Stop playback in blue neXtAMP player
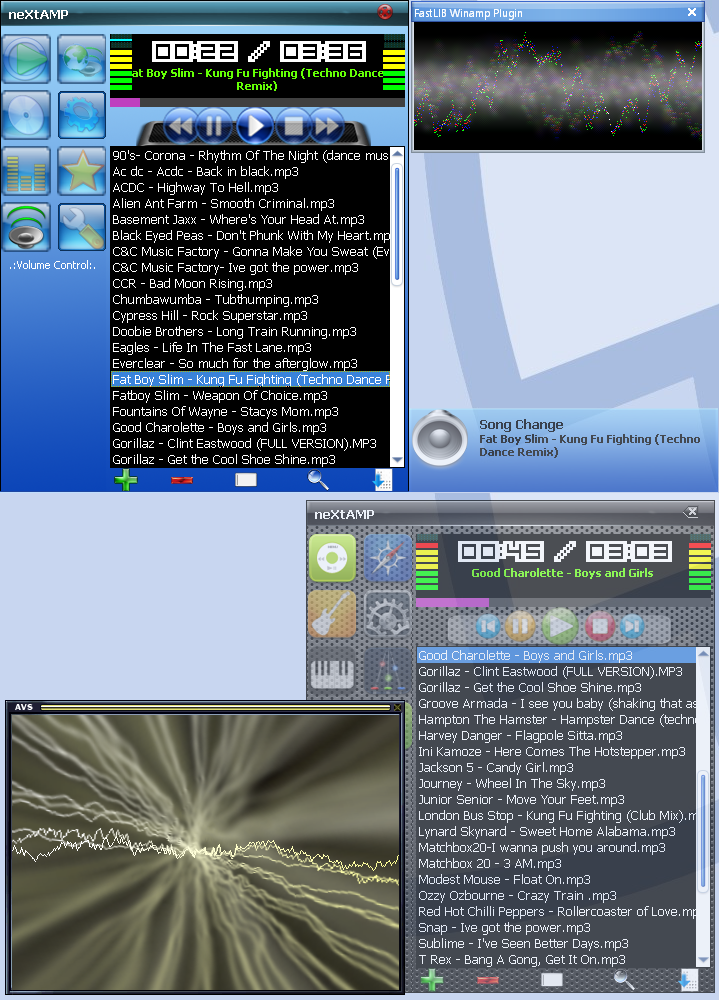 pyautogui.click(x=293, y=126)
